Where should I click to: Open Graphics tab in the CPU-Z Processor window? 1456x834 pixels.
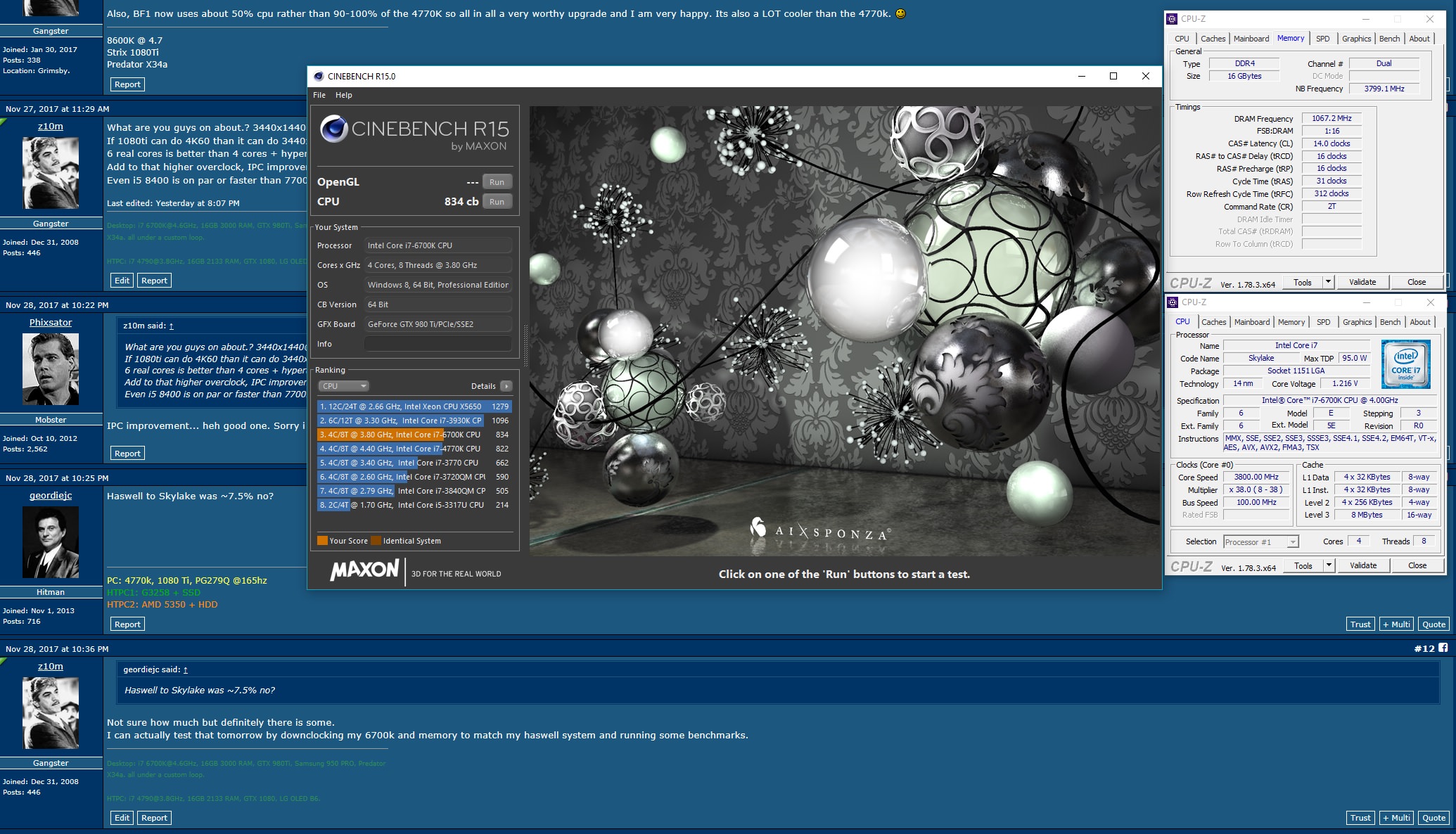pyautogui.click(x=1357, y=322)
